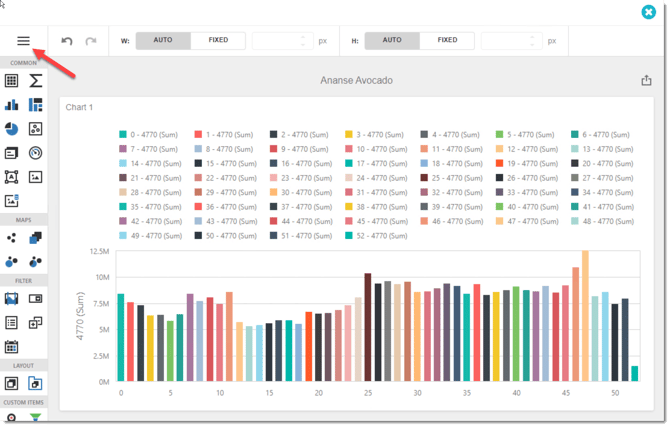Screen dimensions: 670x427
Task: Click the MAPS toolbox section header
Action: (24, 220)
